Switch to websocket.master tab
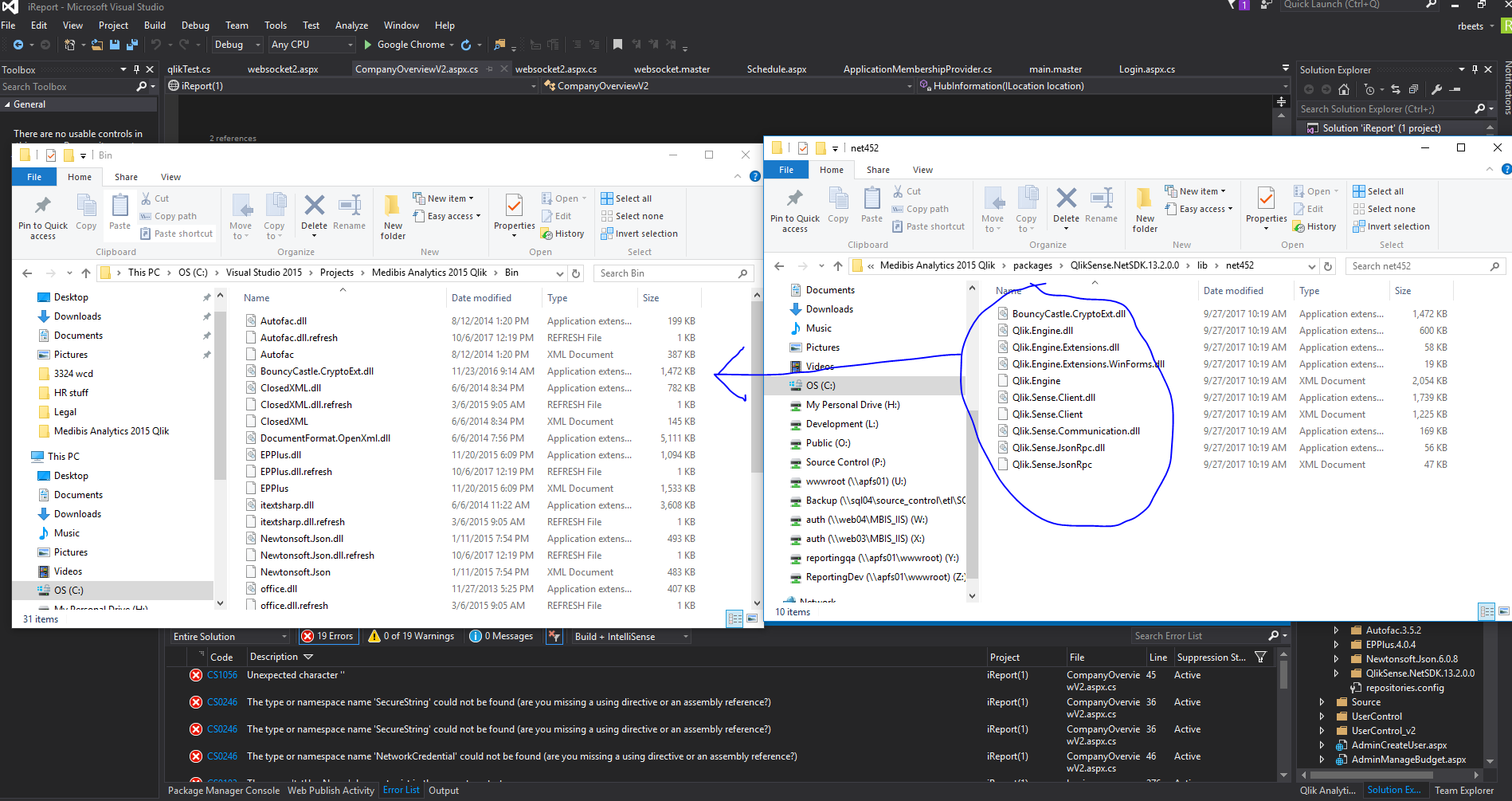 point(672,69)
